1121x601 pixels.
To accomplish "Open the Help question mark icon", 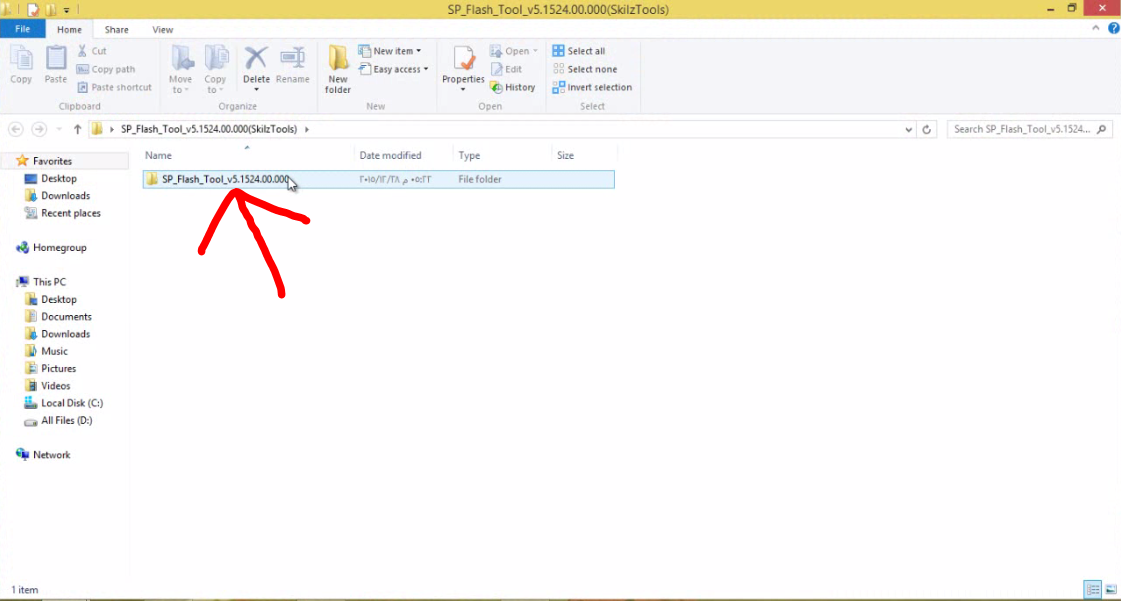I will pos(1114,29).
